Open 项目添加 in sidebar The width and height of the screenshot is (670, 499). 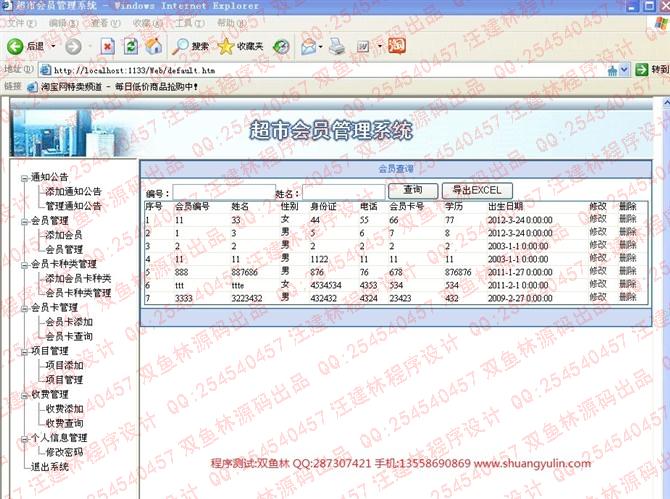pyautogui.click(x=64, y=365)
